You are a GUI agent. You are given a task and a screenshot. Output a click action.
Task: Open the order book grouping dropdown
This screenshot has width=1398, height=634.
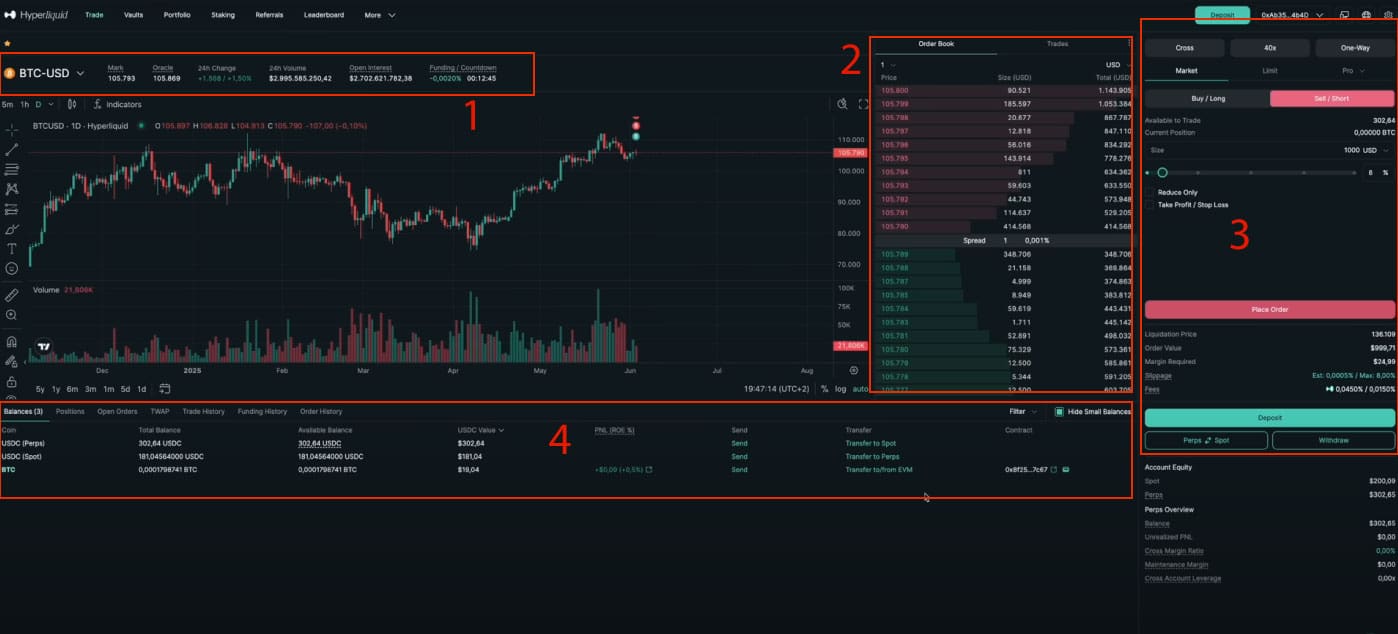[888, 65]
